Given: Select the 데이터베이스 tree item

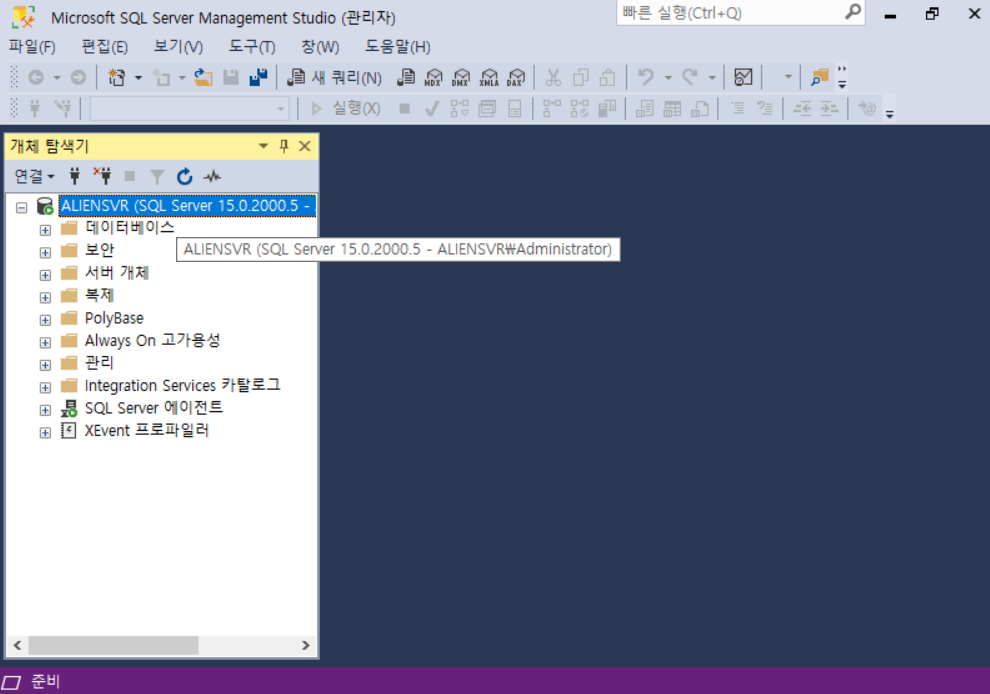Looking at the screenshot, I should (x=129, y=227).
